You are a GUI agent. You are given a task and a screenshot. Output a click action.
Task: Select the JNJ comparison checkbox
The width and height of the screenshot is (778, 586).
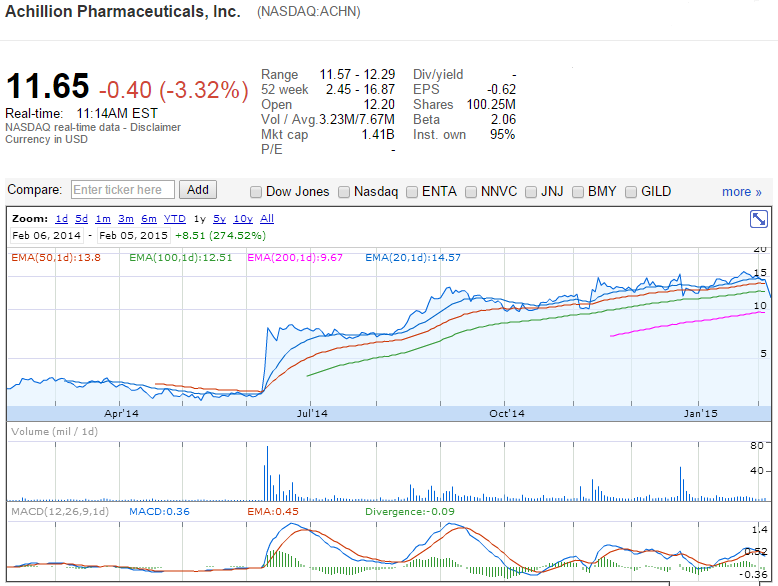(x=530, y=192)
